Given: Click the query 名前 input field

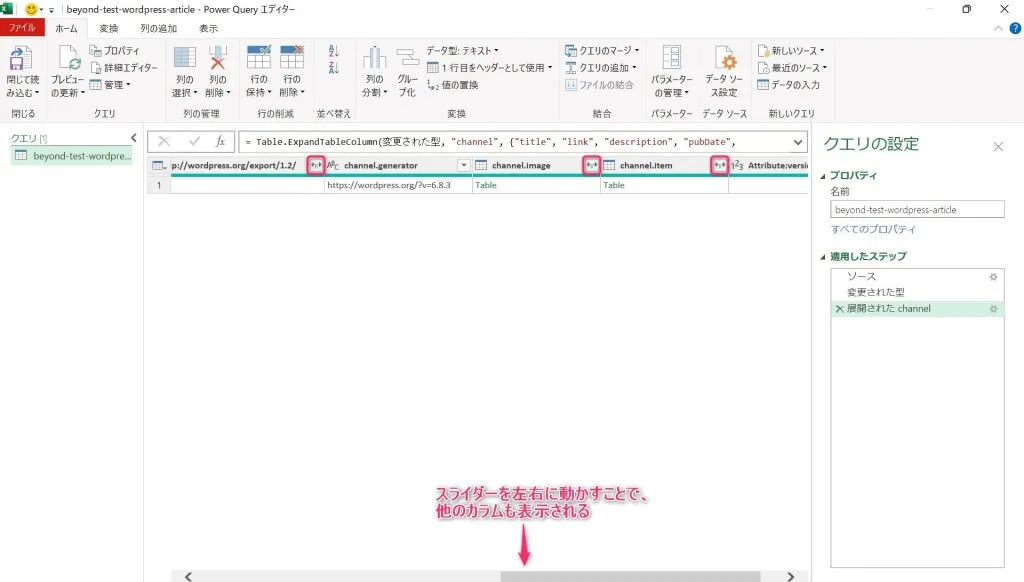Looking at the screenshot, I should [916, 210].
